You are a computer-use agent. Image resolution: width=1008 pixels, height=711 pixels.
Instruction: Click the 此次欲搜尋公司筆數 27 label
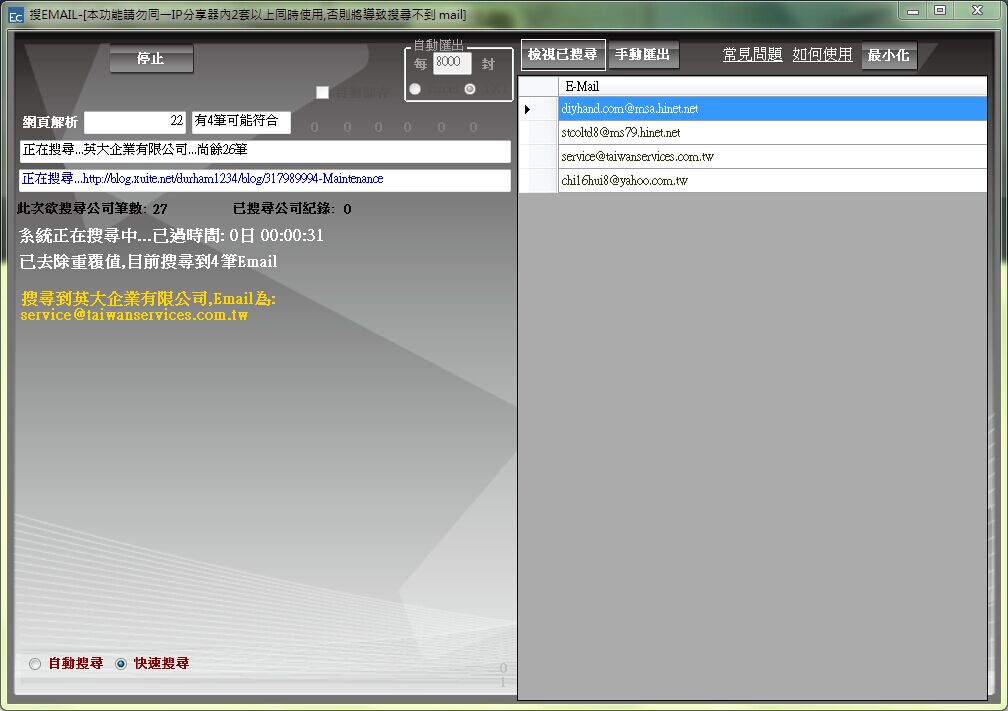pyautogui.click(x=92, y=208)
